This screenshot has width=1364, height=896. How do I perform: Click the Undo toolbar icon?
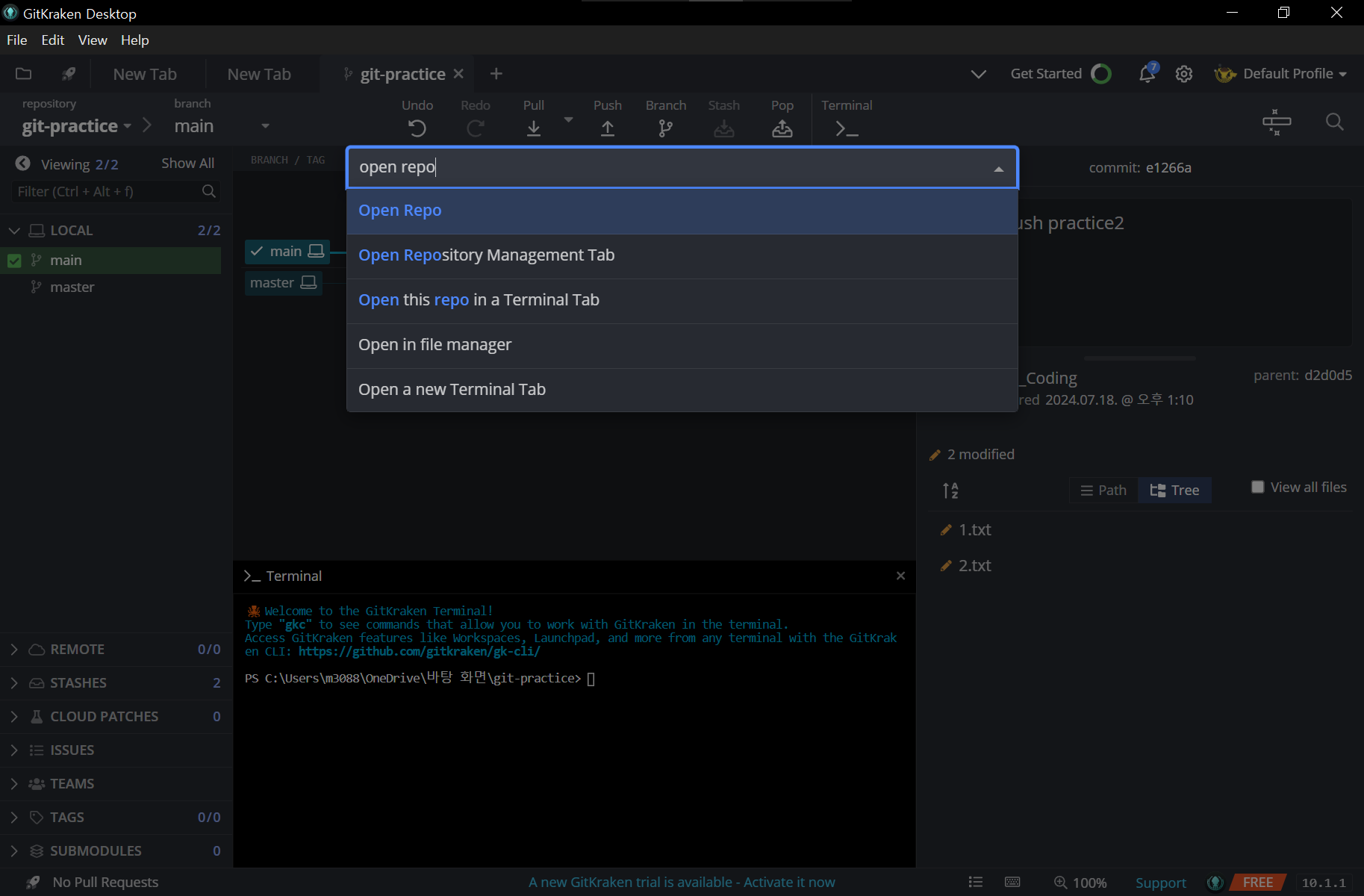click(x=417, y=128)
